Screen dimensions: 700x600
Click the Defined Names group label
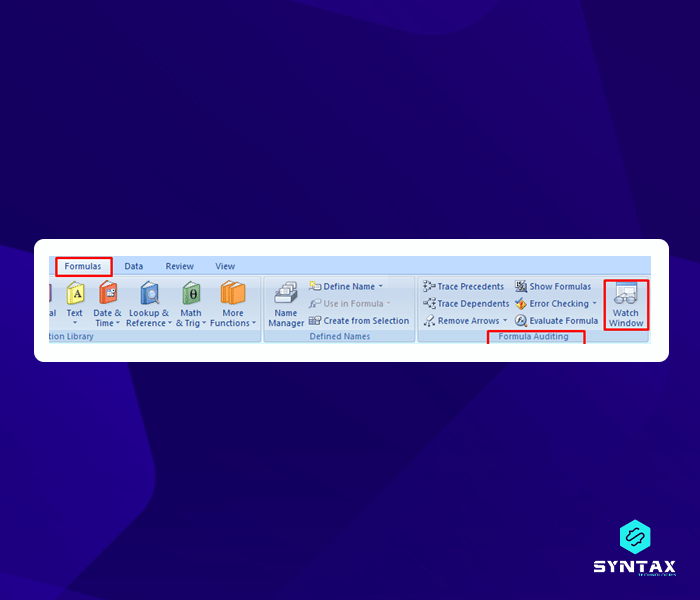point(340,337)
